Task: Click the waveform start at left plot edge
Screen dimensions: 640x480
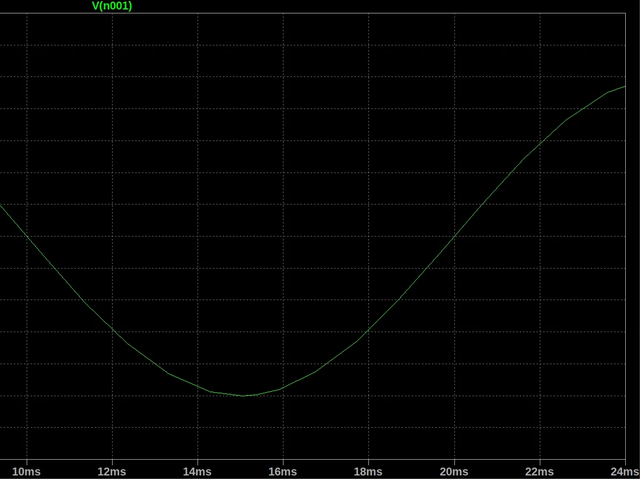Action: (1, 206)
